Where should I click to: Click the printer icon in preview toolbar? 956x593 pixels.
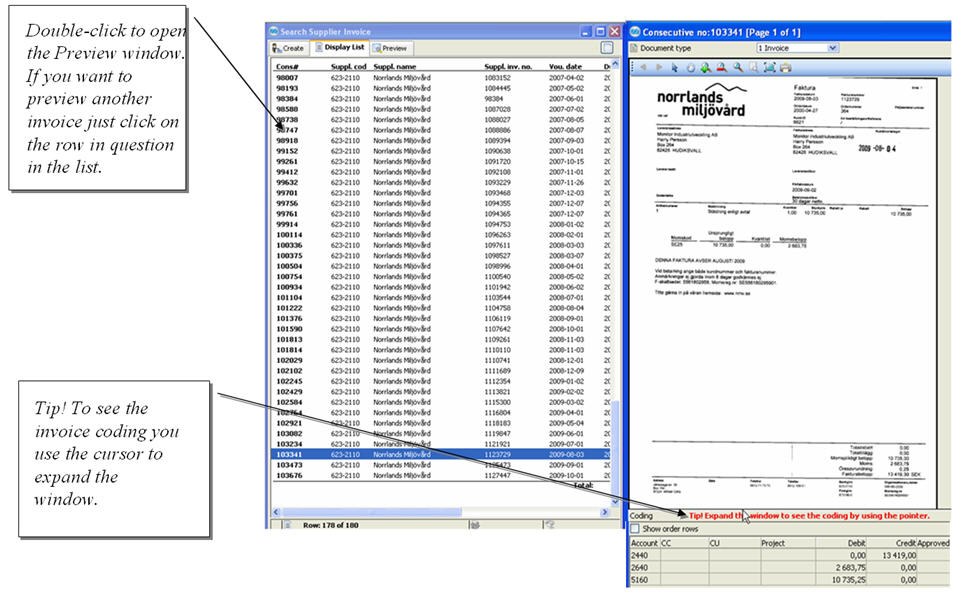click(786, 68)
